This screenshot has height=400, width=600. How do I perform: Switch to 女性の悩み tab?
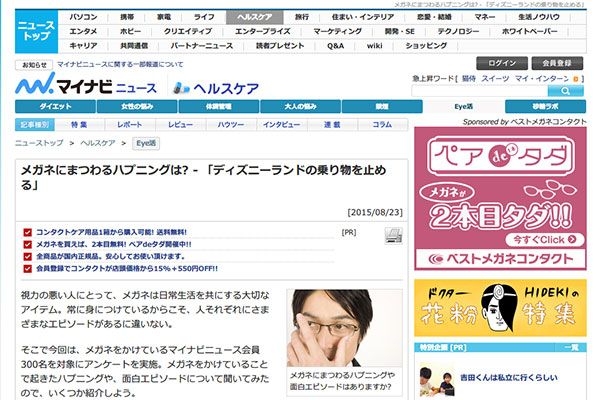(x=137, y=106)
